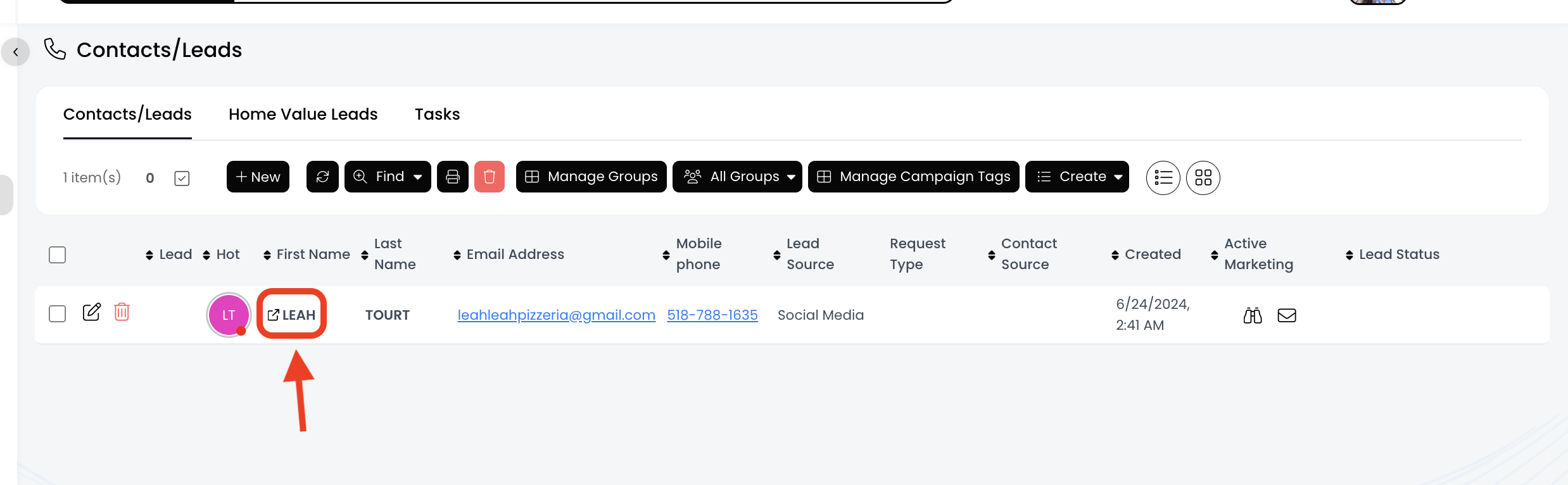Image resolution: width=1568 pixels, height=485 pixels.
Task: Delete the Leah Tourt contact row
Action: click(122, 312)
